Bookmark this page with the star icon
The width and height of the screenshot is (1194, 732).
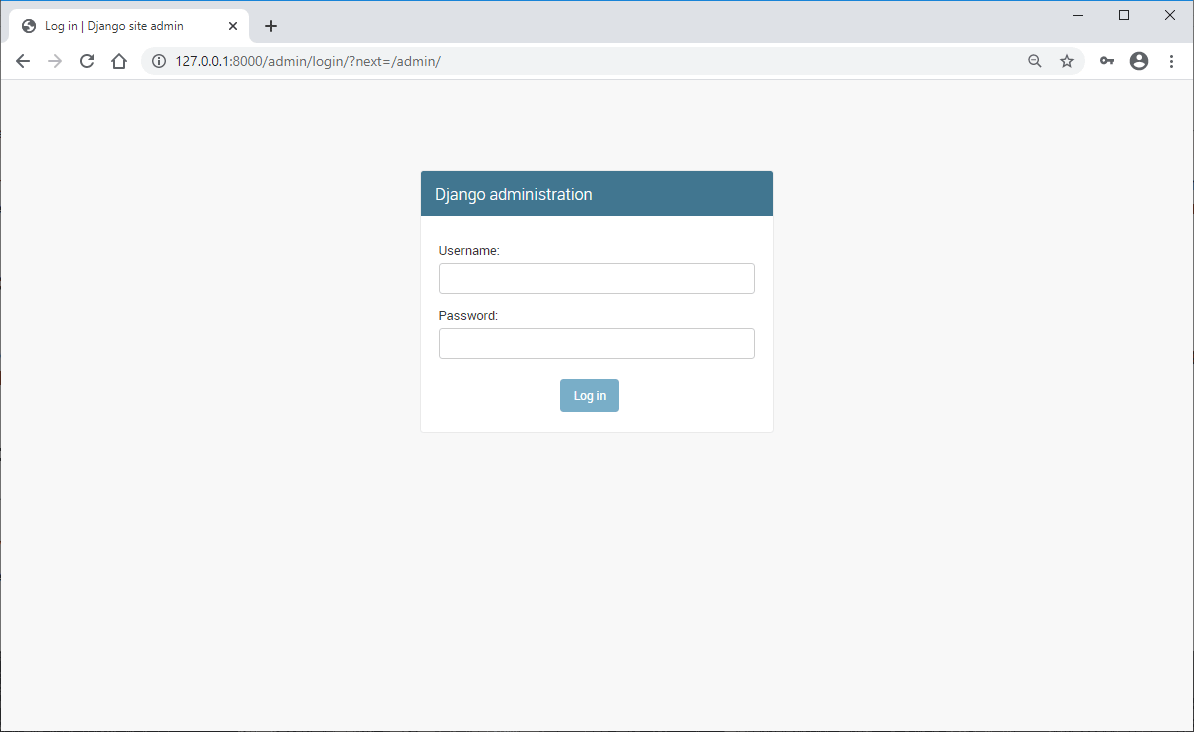coord(1067,62)
